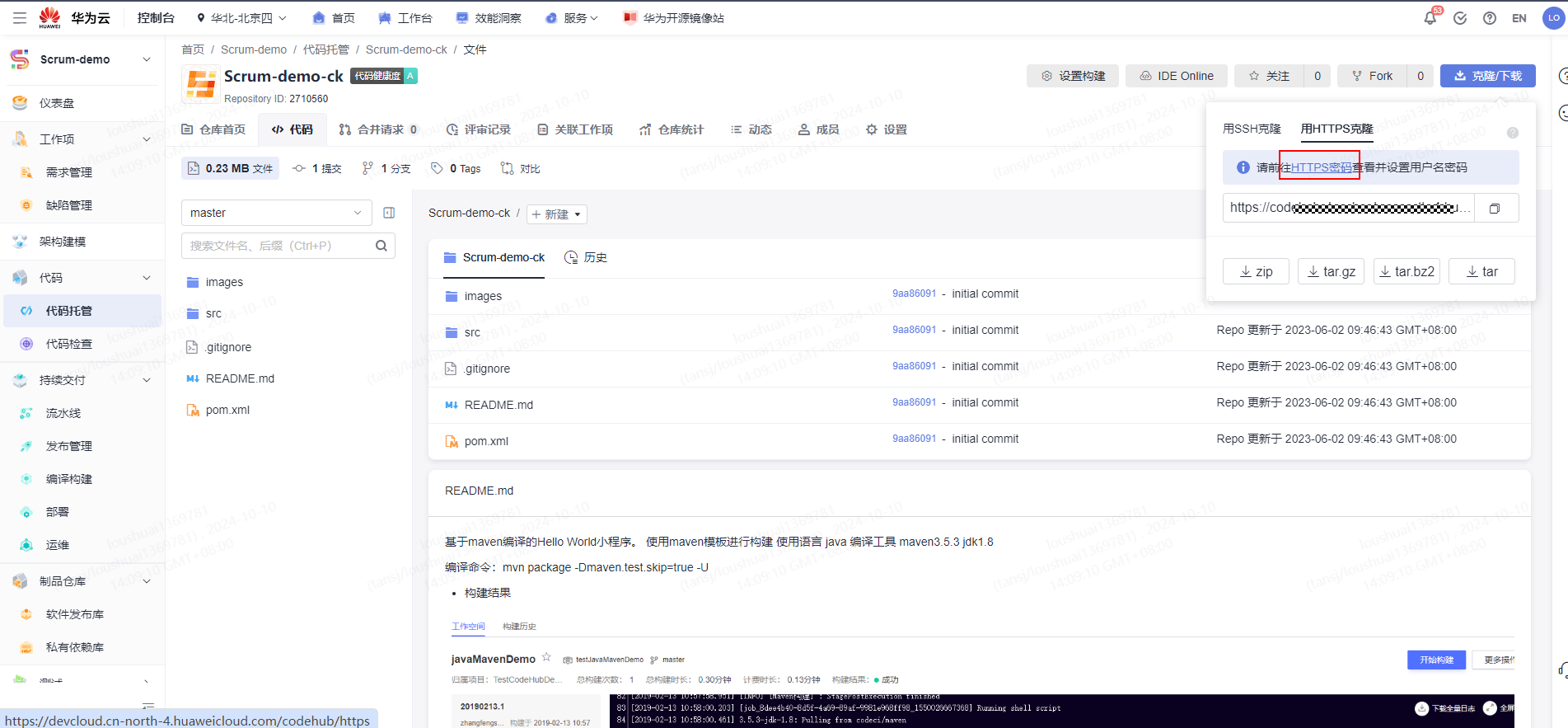
Task: Toggle the file tree panel collapse icon
Action: click(389, 213)
